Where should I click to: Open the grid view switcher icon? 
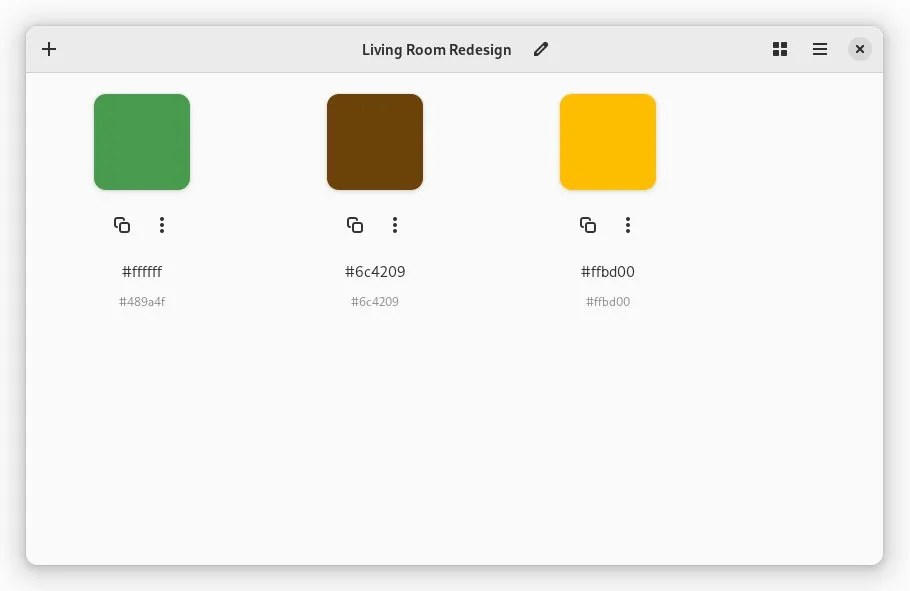(779, 49)
